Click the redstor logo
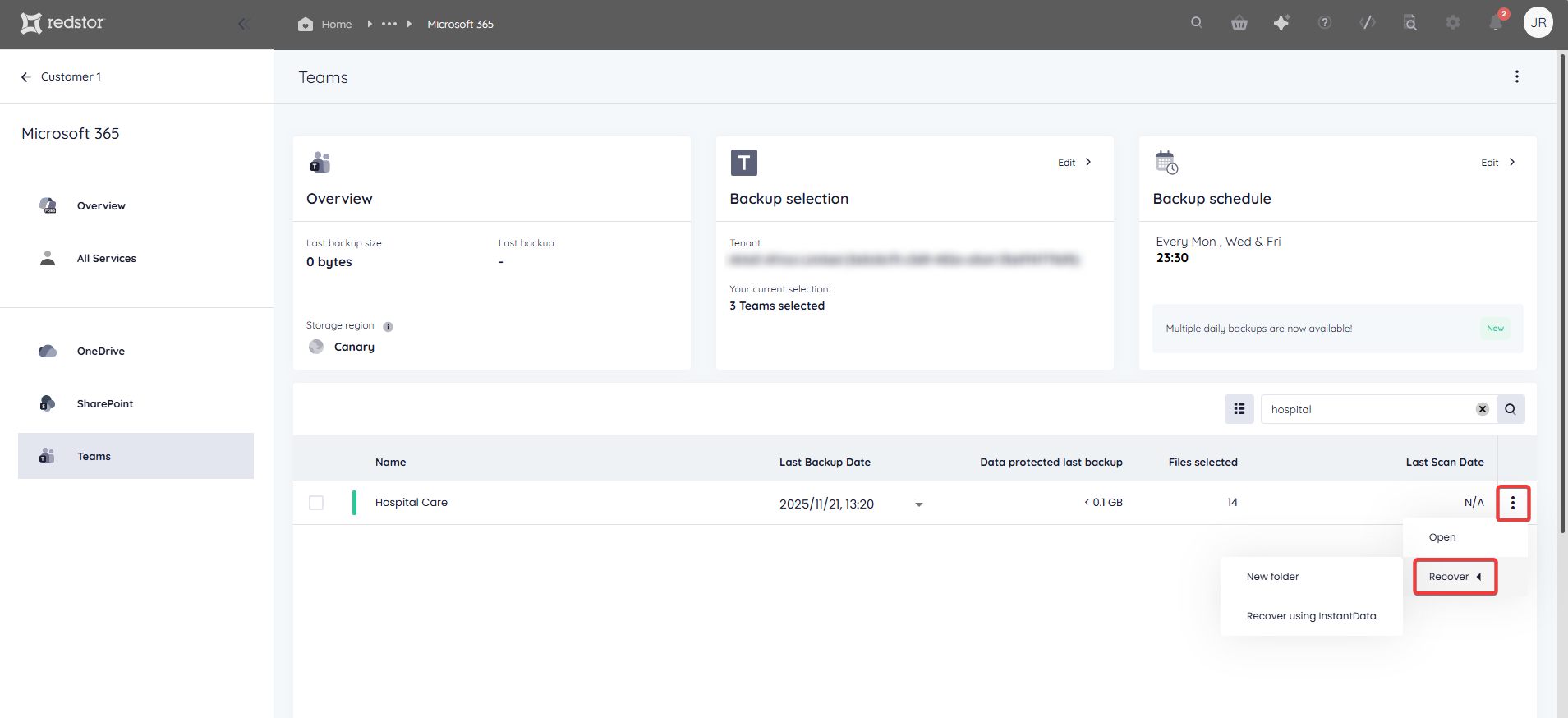Screen dimensions: 1568x718 point(62,23)
